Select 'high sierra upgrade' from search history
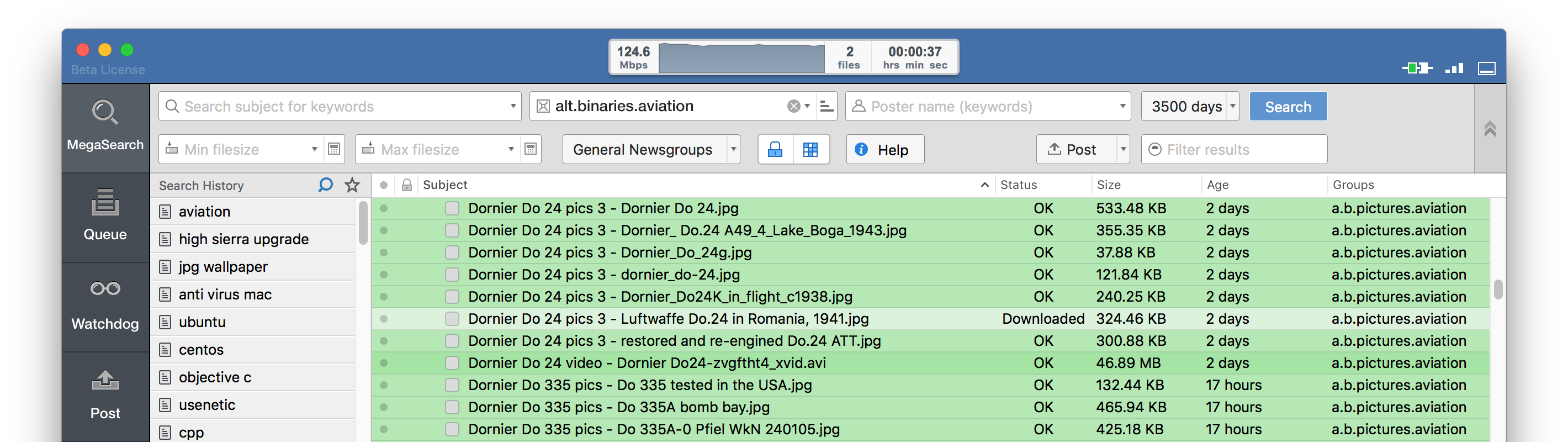This screenshot has width=1568, height=442. [243, 239]
